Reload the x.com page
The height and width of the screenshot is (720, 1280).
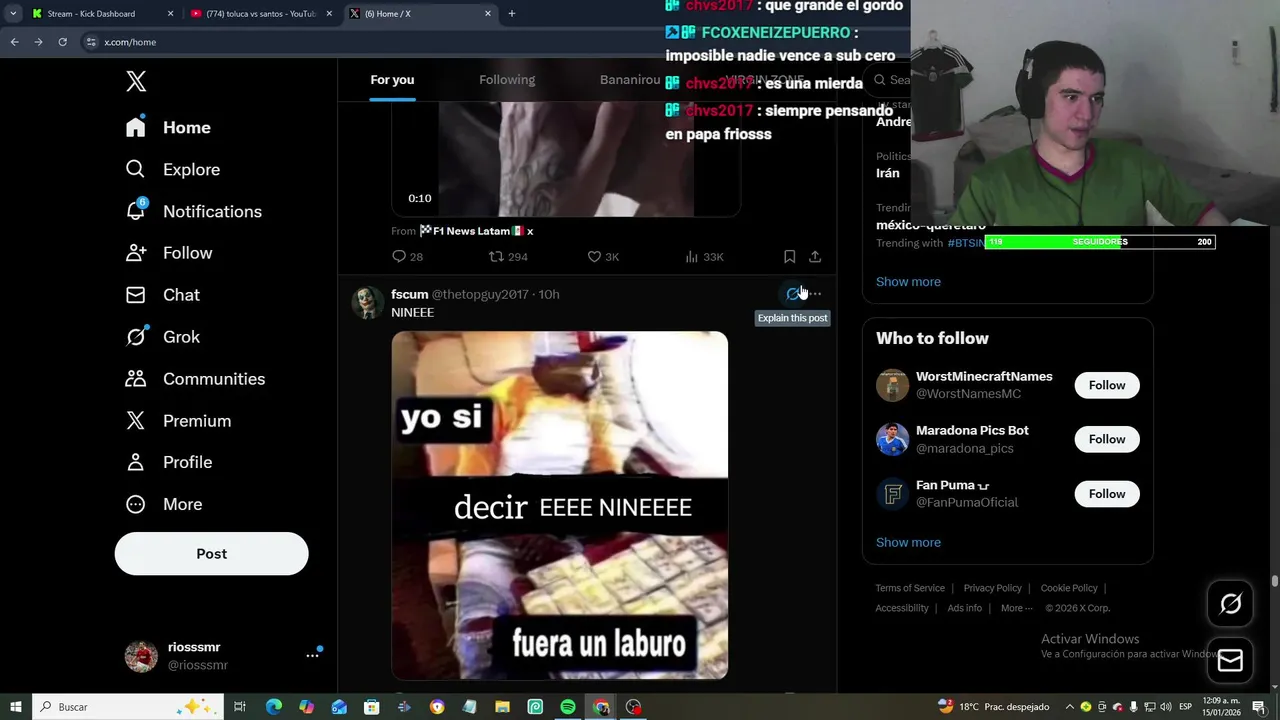pyautogui.click(x=62, y=42)
